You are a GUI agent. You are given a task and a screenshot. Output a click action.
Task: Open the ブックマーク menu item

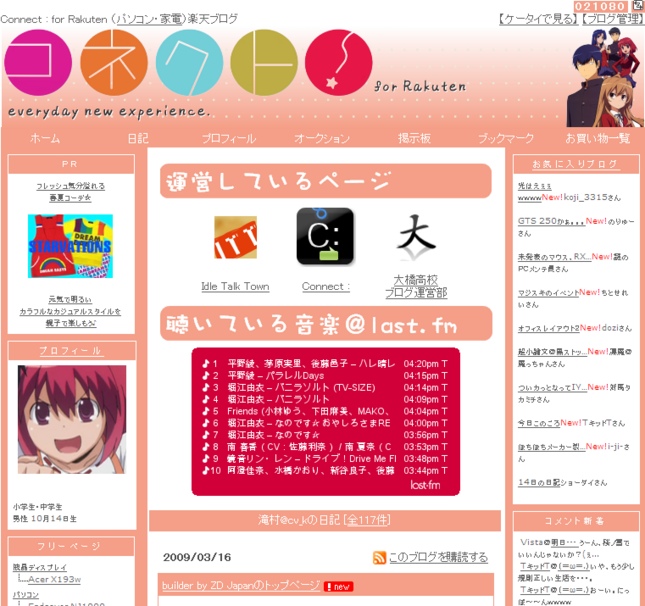click(x=506, y=138)
